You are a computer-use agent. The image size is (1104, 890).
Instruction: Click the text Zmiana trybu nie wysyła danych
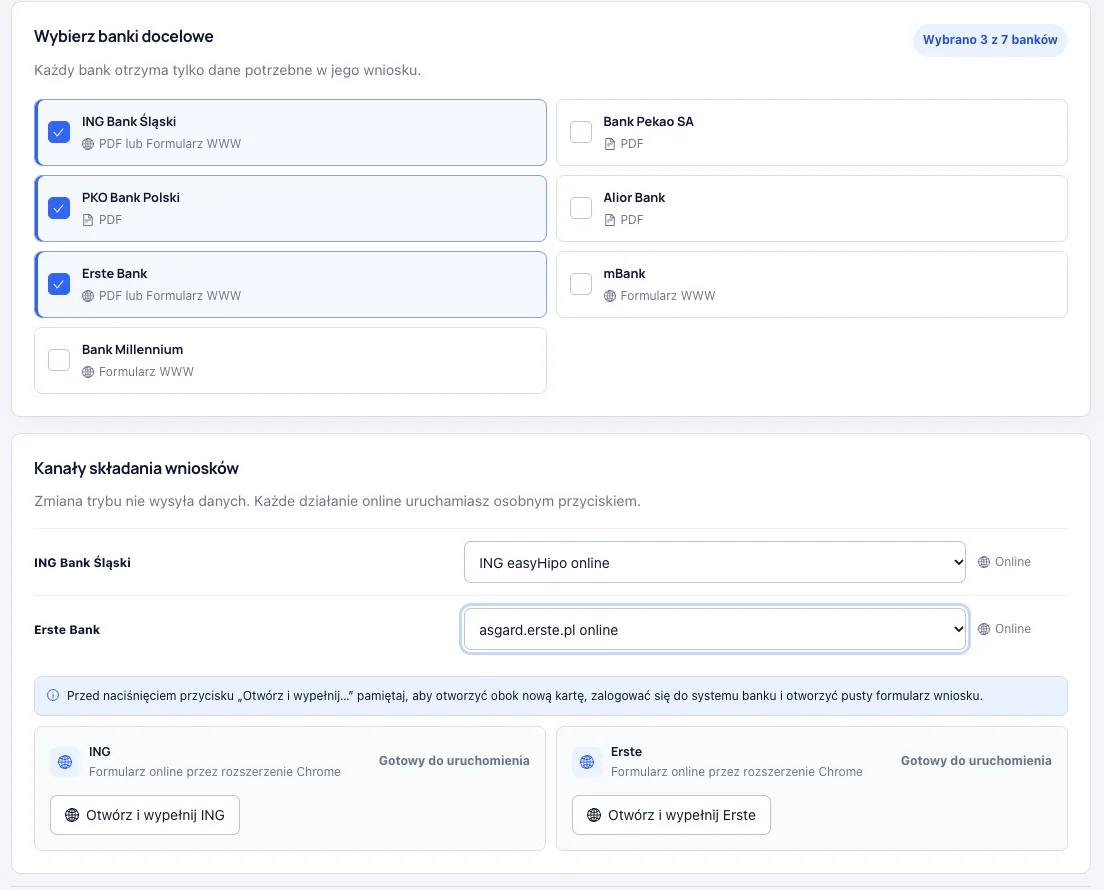pyautogui.click(x=142, y=501)
